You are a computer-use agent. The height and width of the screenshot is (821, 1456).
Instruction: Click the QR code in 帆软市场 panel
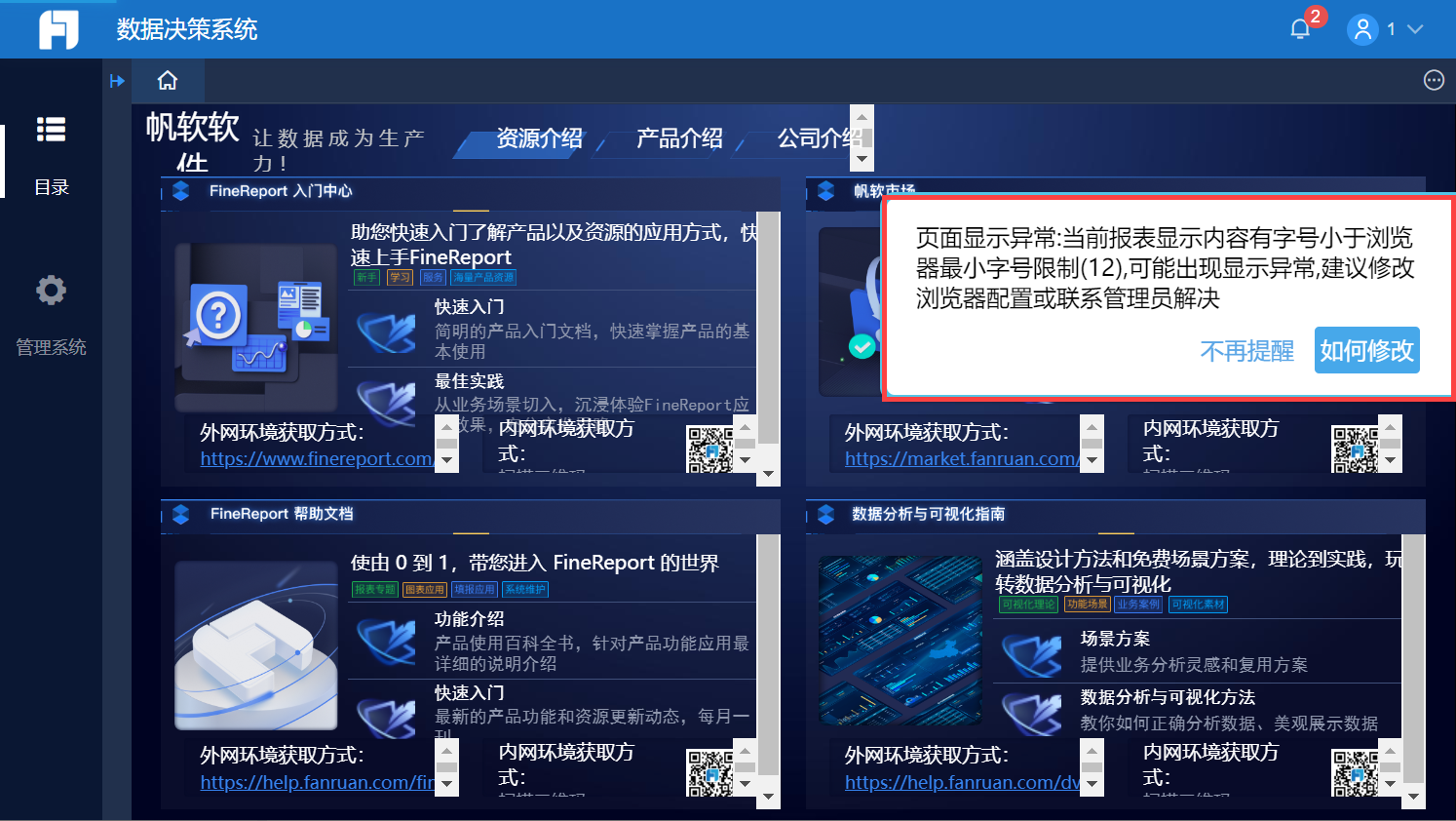[x=1355, y=450]
